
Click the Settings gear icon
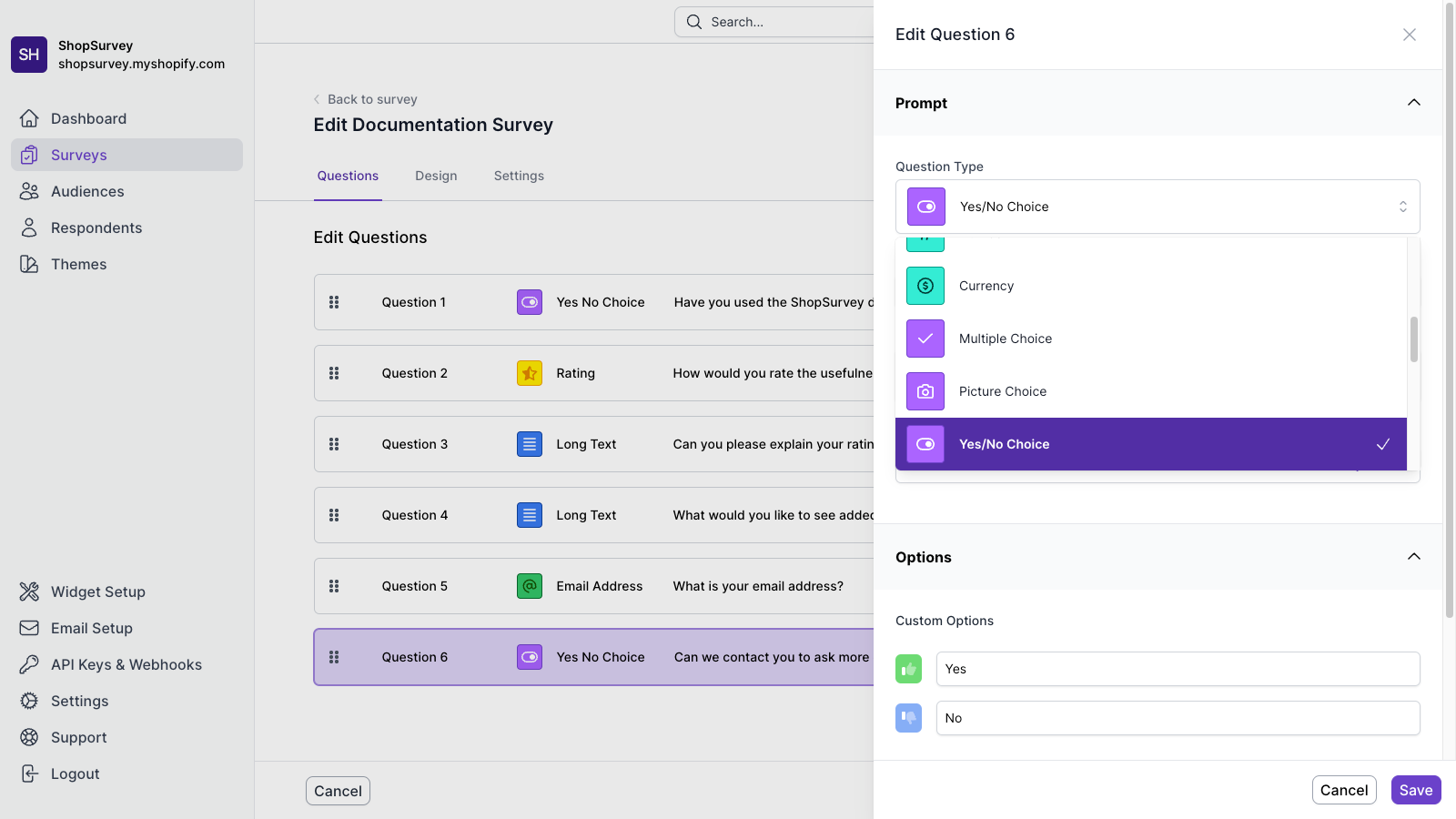tap(29, 701)
